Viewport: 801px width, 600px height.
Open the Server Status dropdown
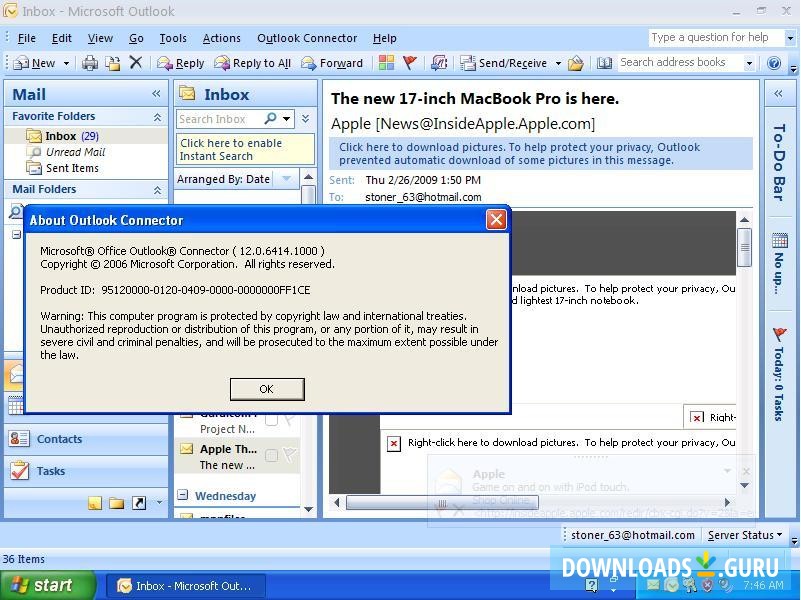click(744, 534)
